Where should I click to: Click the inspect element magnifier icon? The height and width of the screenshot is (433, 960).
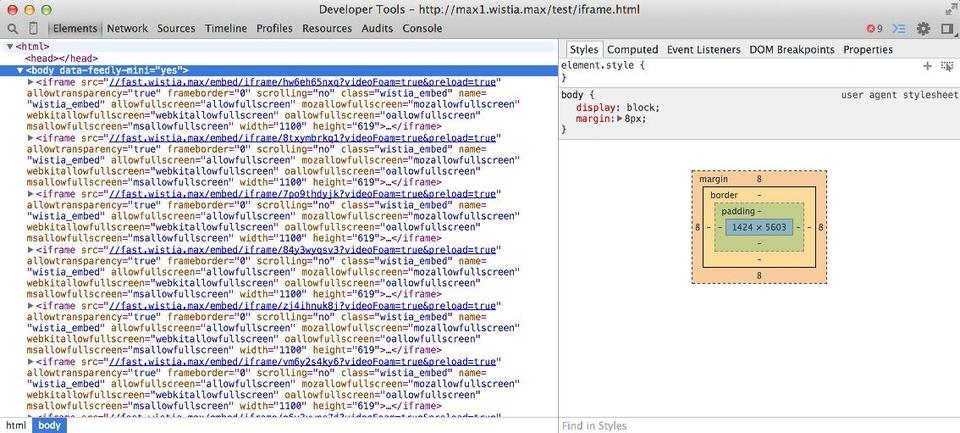click(x=12, y=28)
